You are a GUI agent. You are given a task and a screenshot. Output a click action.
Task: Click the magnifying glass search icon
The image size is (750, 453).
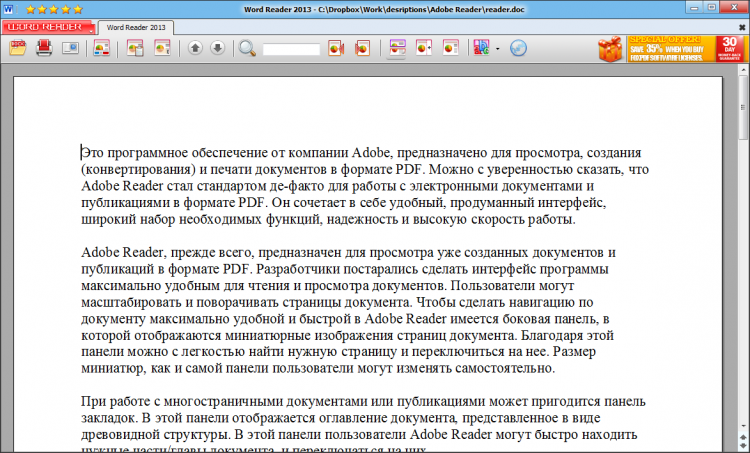[247, 48]
